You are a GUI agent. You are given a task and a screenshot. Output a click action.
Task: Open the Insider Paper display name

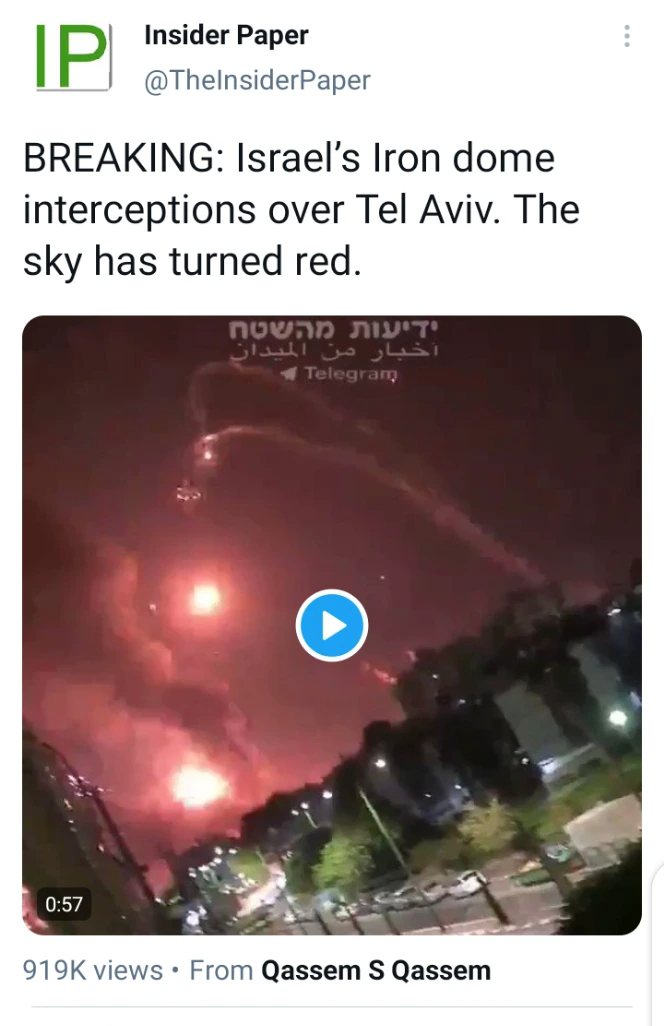click(226, 35)
